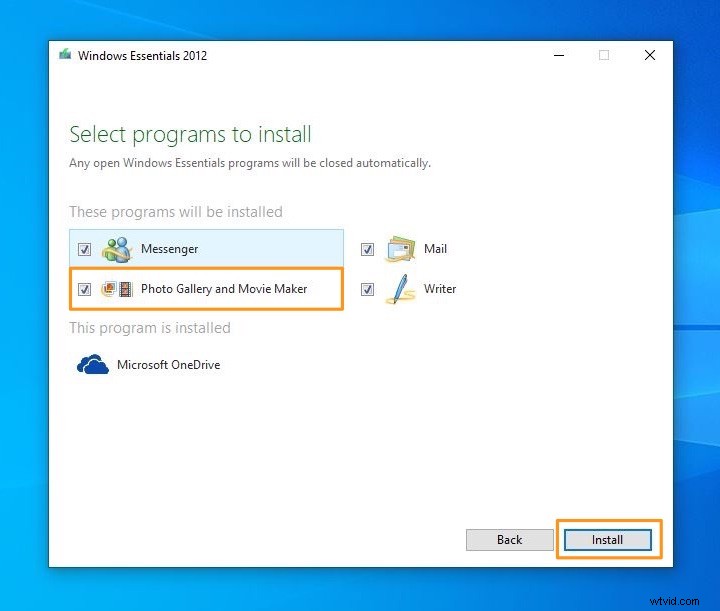Screen dimensions: 720x611
Task: Minimize the Windows Essentials installer window
Action: pyautogui.click(x=557, y=56)
